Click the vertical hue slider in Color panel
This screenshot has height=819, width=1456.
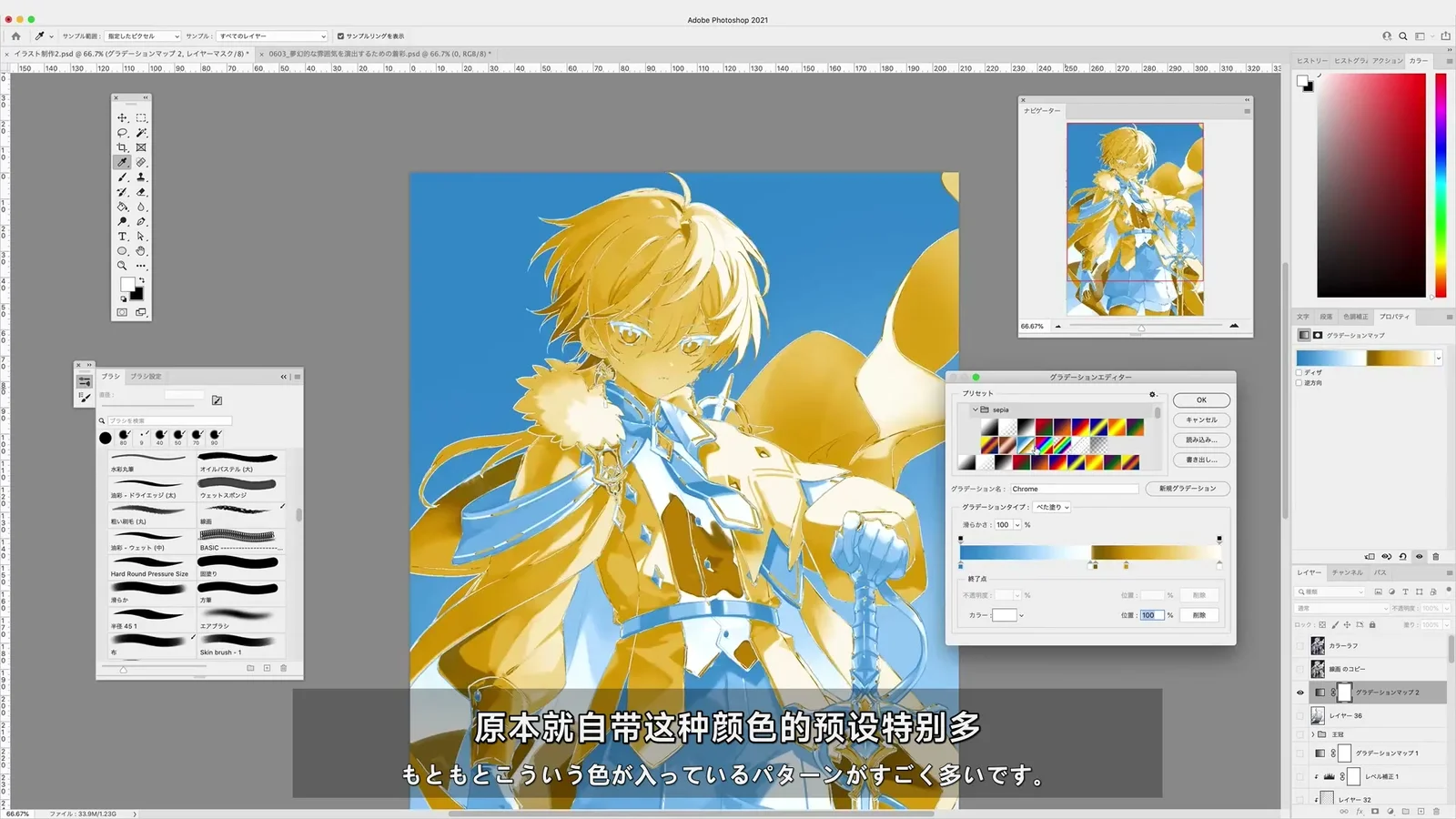point(1441,185)
